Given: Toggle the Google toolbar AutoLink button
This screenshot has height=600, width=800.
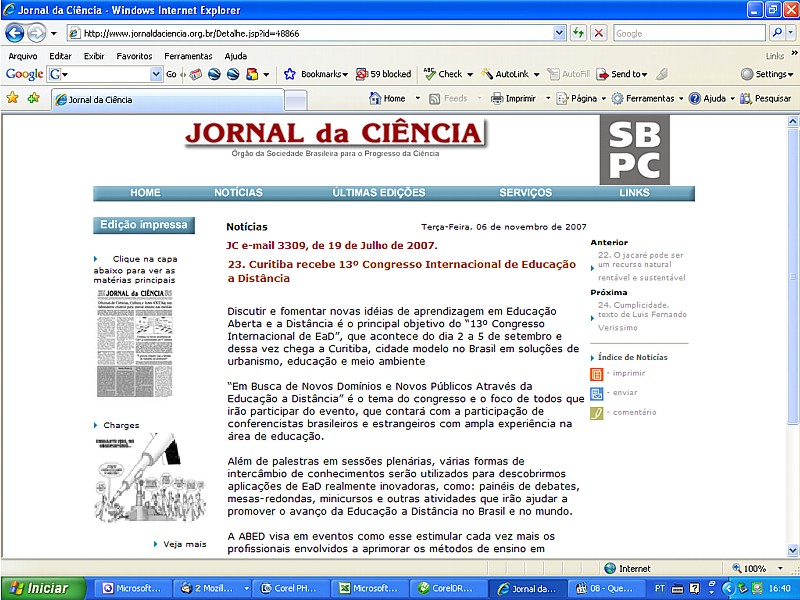Looking at the screenshot, I should (511, 74).
